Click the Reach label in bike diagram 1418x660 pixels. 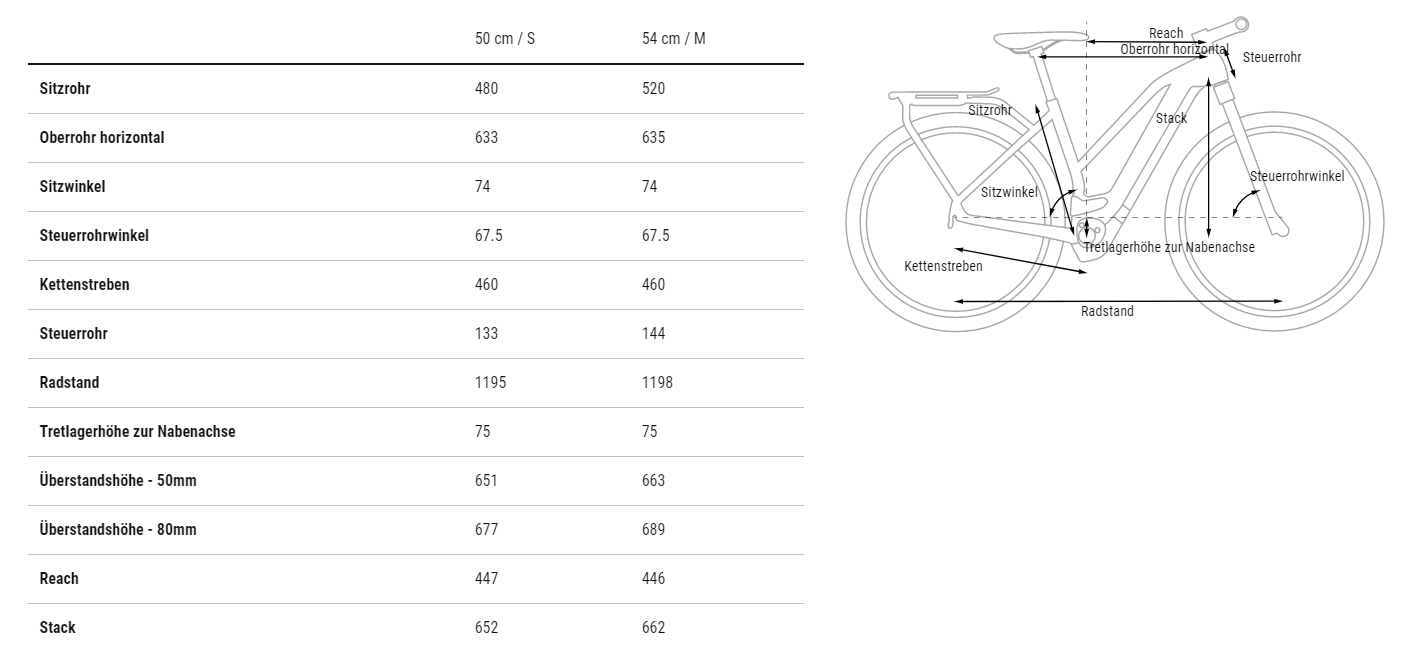(1165, 34)
